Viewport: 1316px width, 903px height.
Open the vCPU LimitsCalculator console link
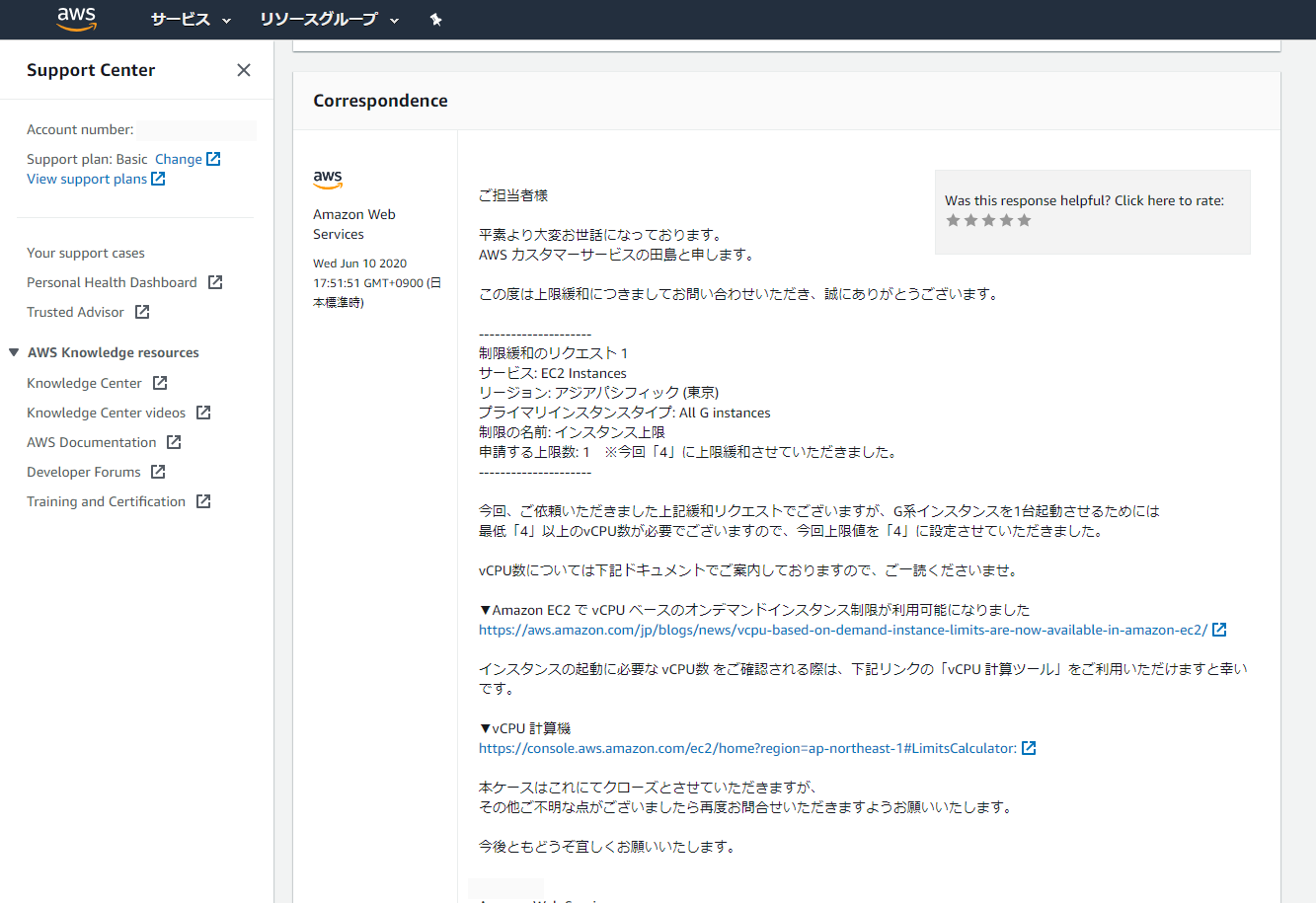click(747, 748)
